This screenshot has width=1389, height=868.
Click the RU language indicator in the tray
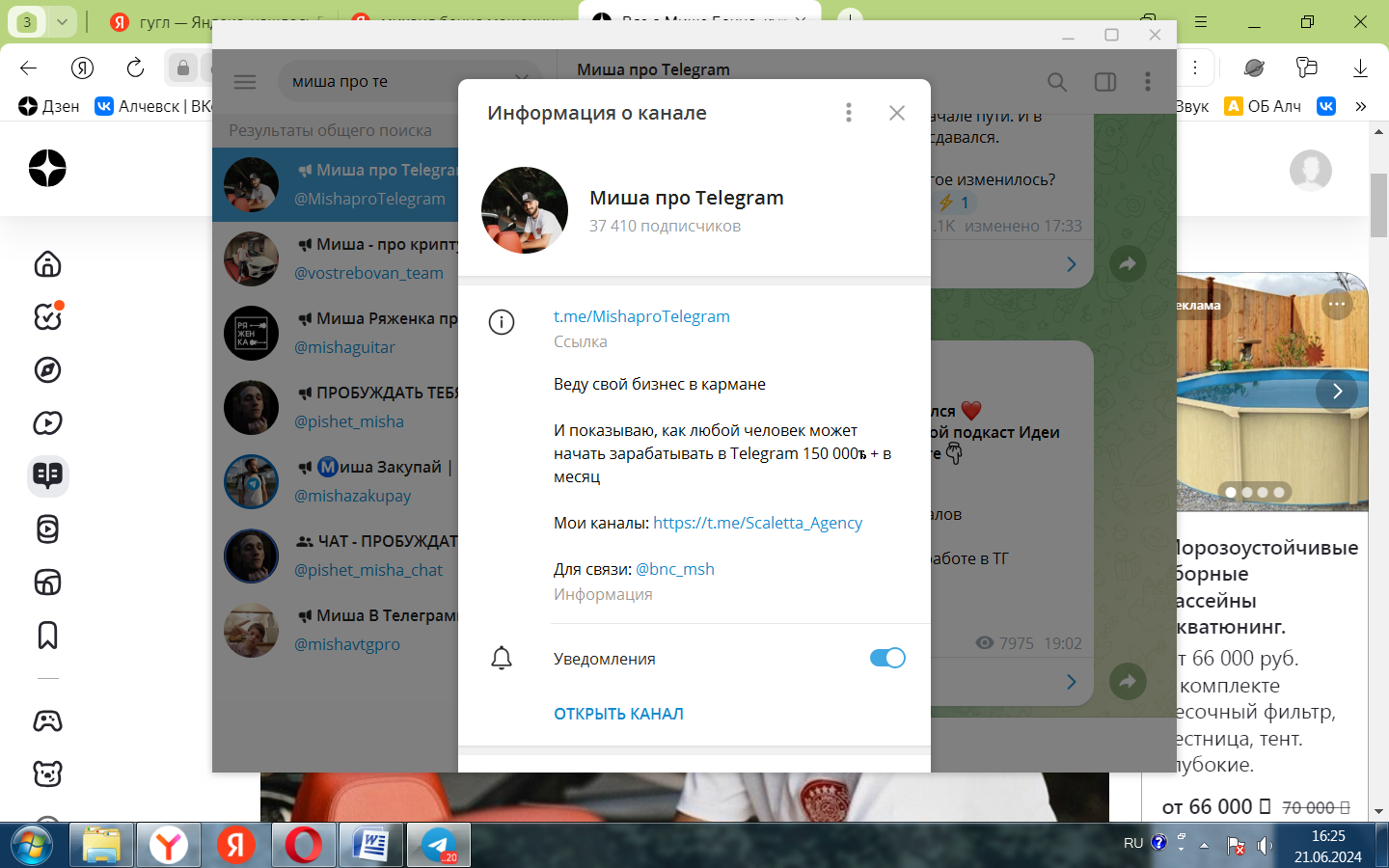pos(1133,843)
